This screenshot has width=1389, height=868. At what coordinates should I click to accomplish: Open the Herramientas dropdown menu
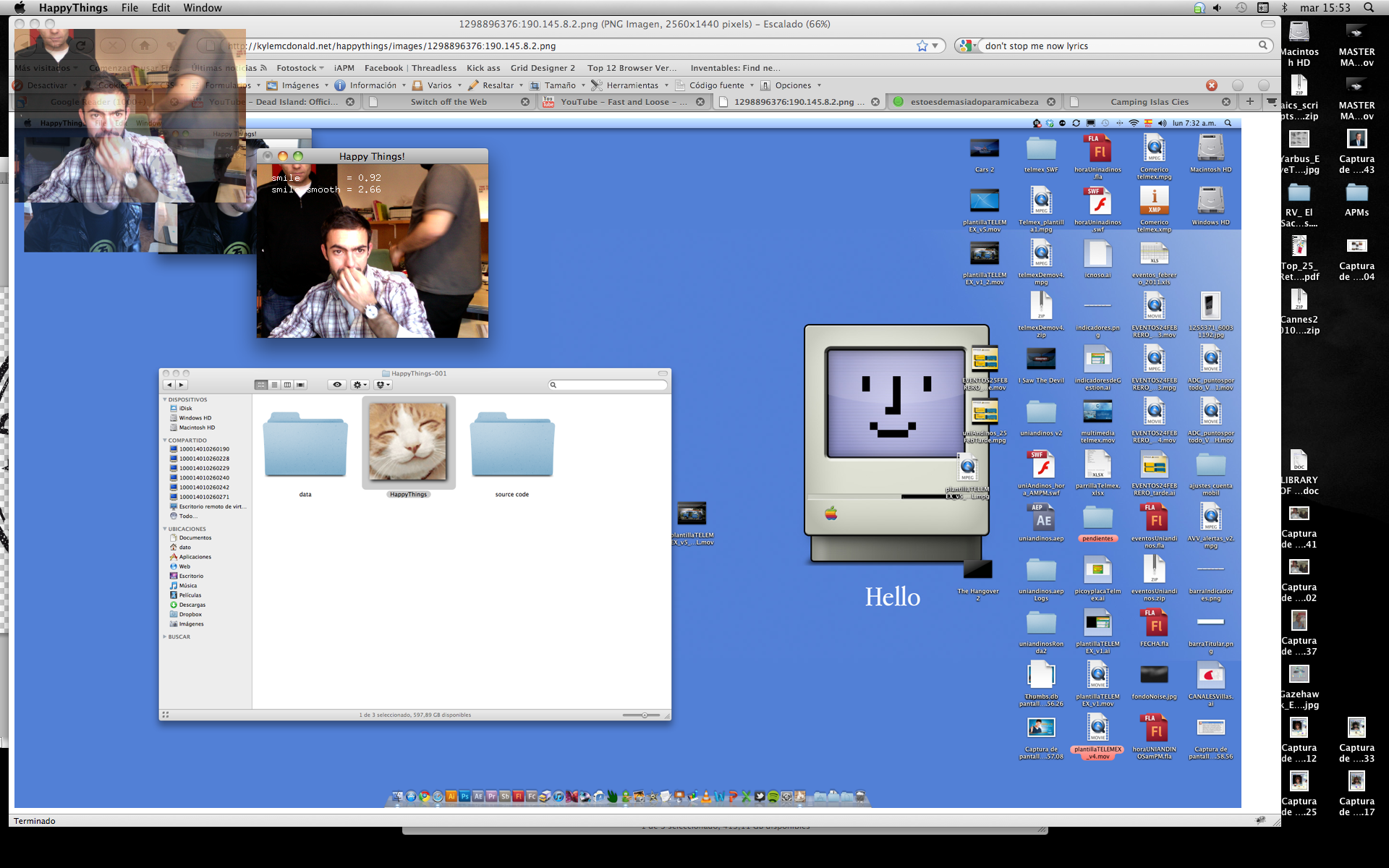(x=632, y=85)
